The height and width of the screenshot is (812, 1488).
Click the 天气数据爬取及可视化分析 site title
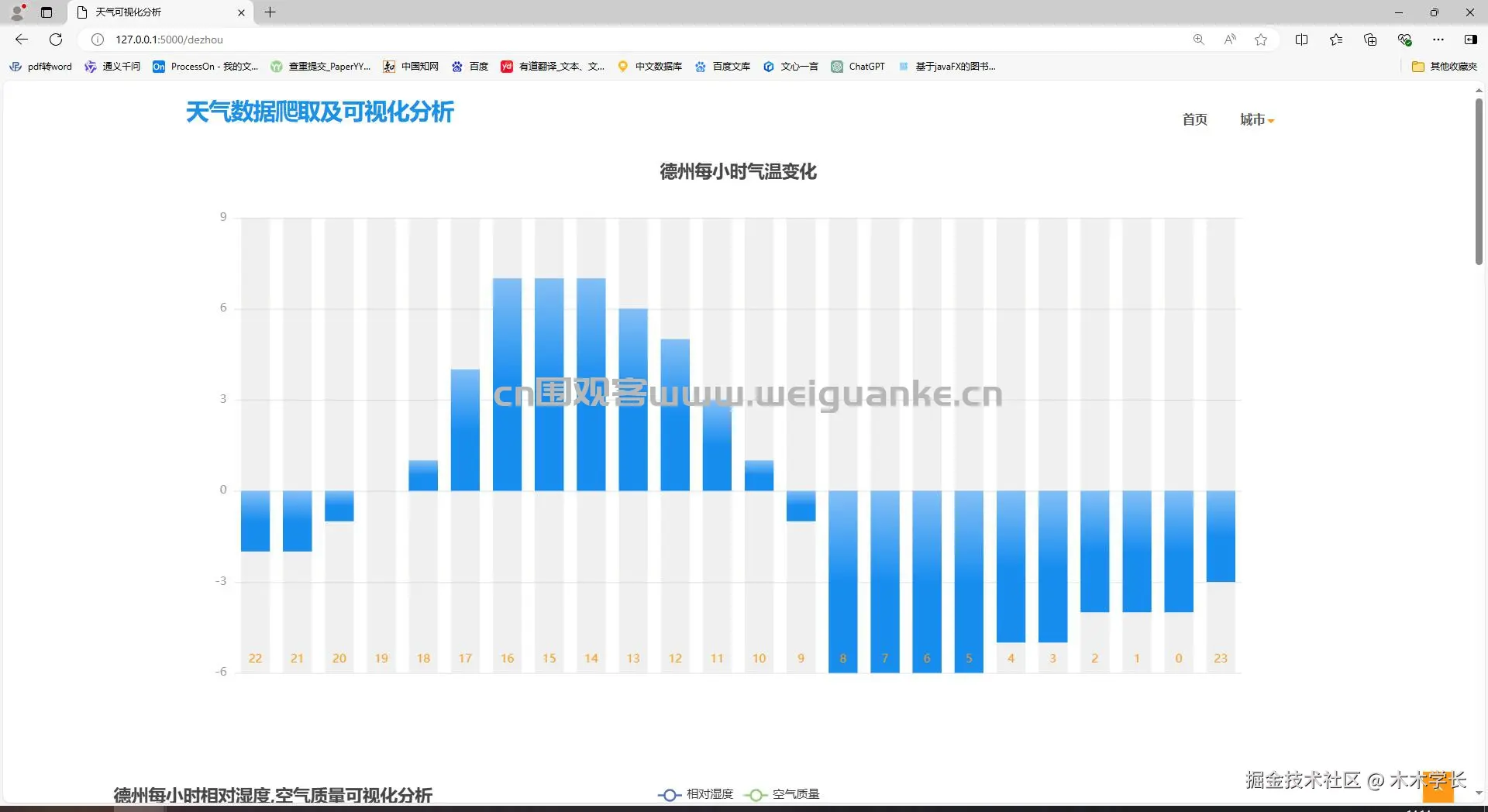pyautogui.click(x=320, y=112)
